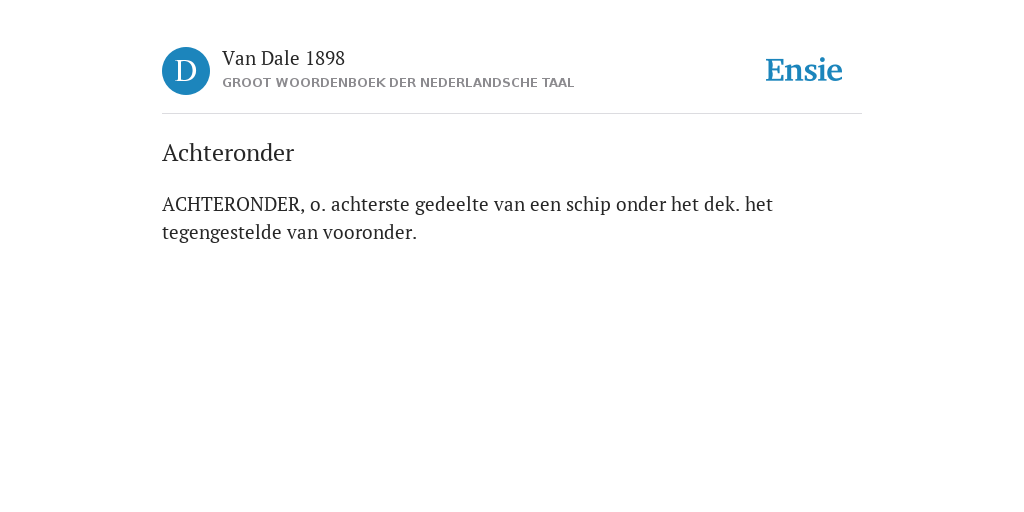Click the Achteronder heading

point(228,153)
